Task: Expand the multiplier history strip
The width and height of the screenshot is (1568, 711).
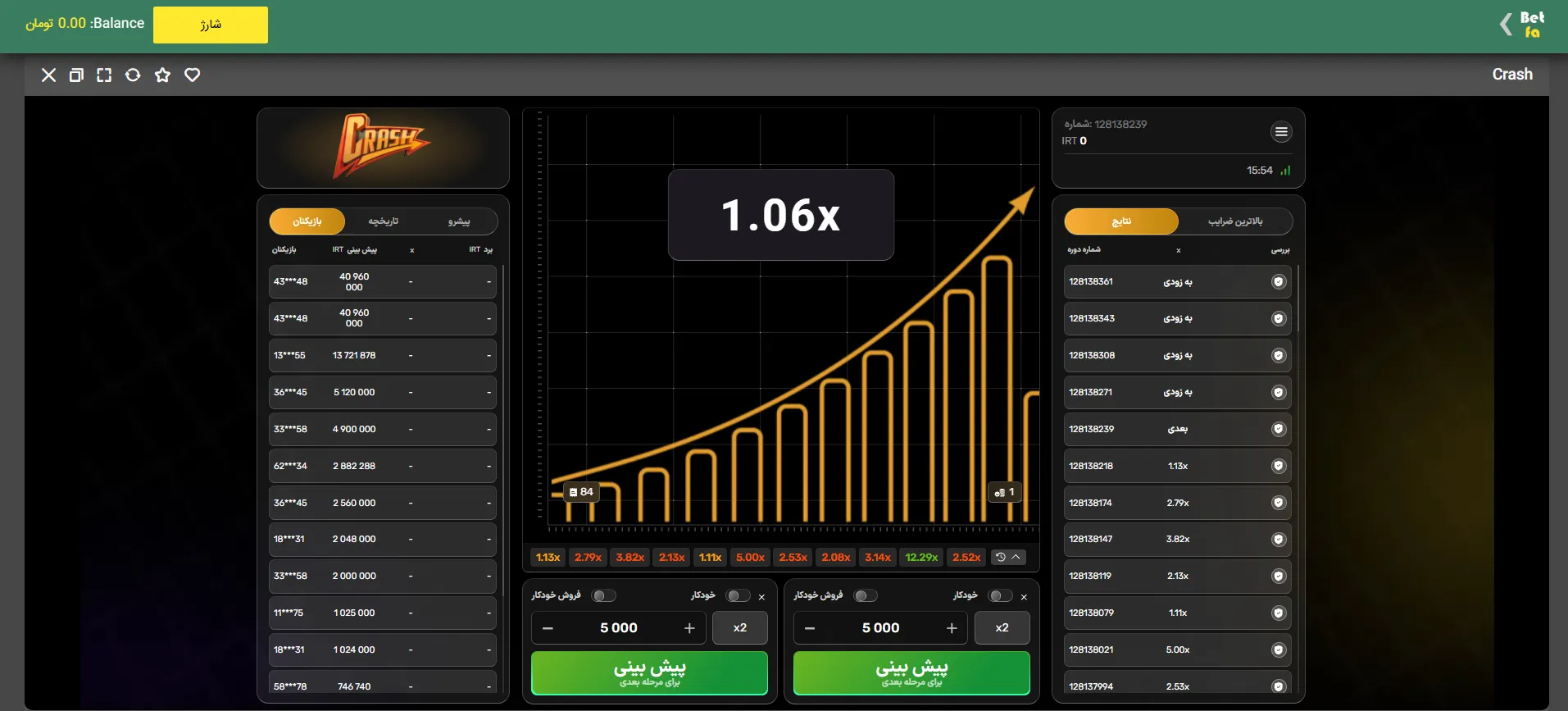Action: [1008, 557]
